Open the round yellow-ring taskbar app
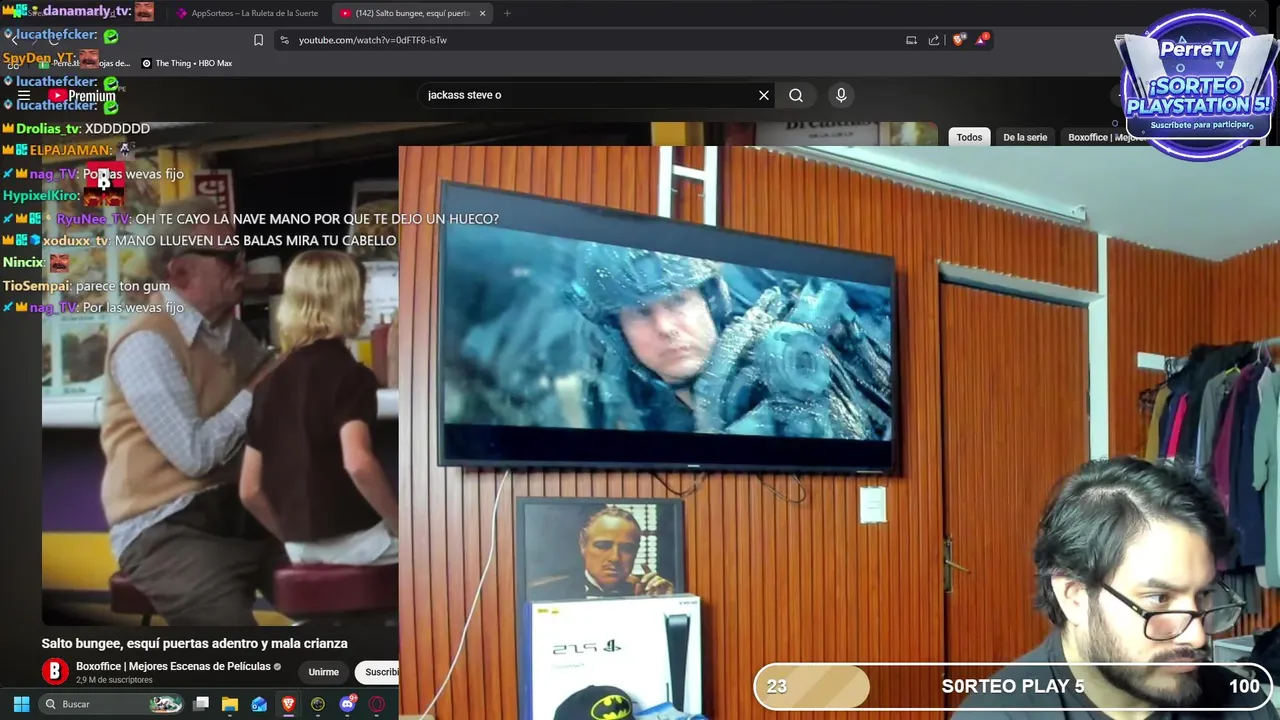This screenshot has height=720, width=1280. [318, 704]
